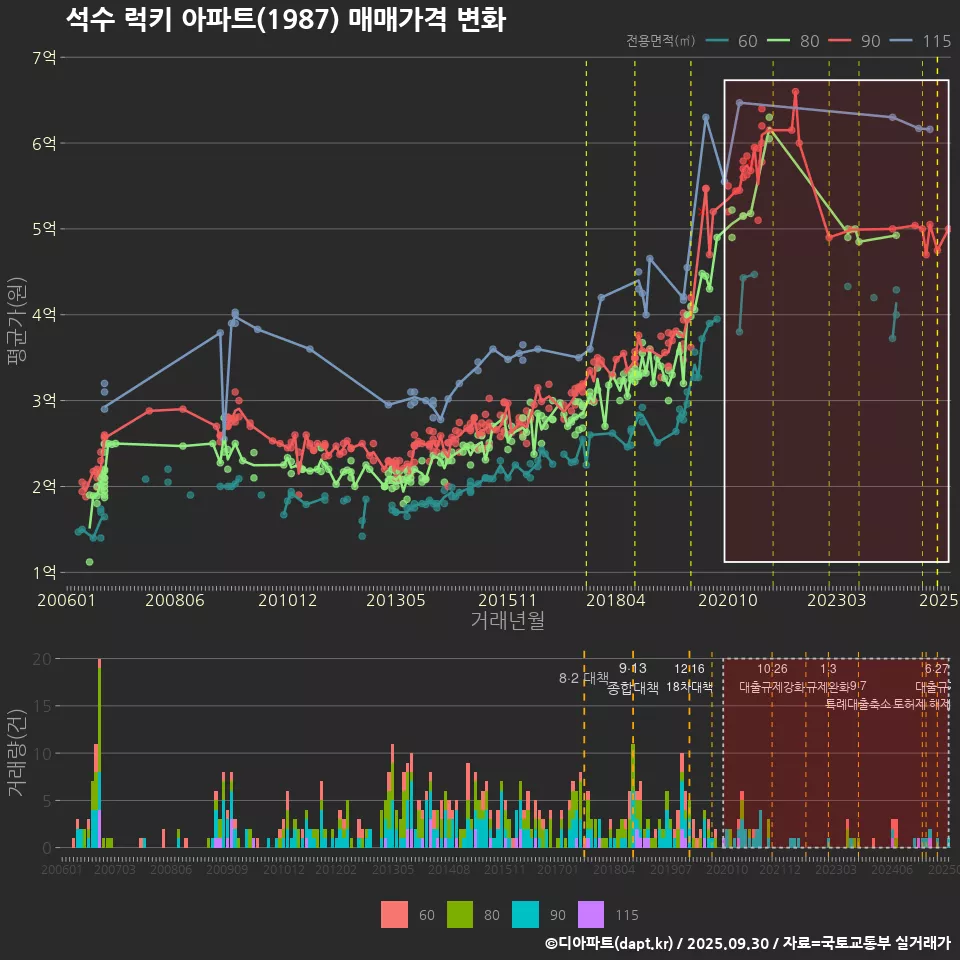
Task: Click the salmon 60 swatch in bar legend
Action: pos(395,914)
